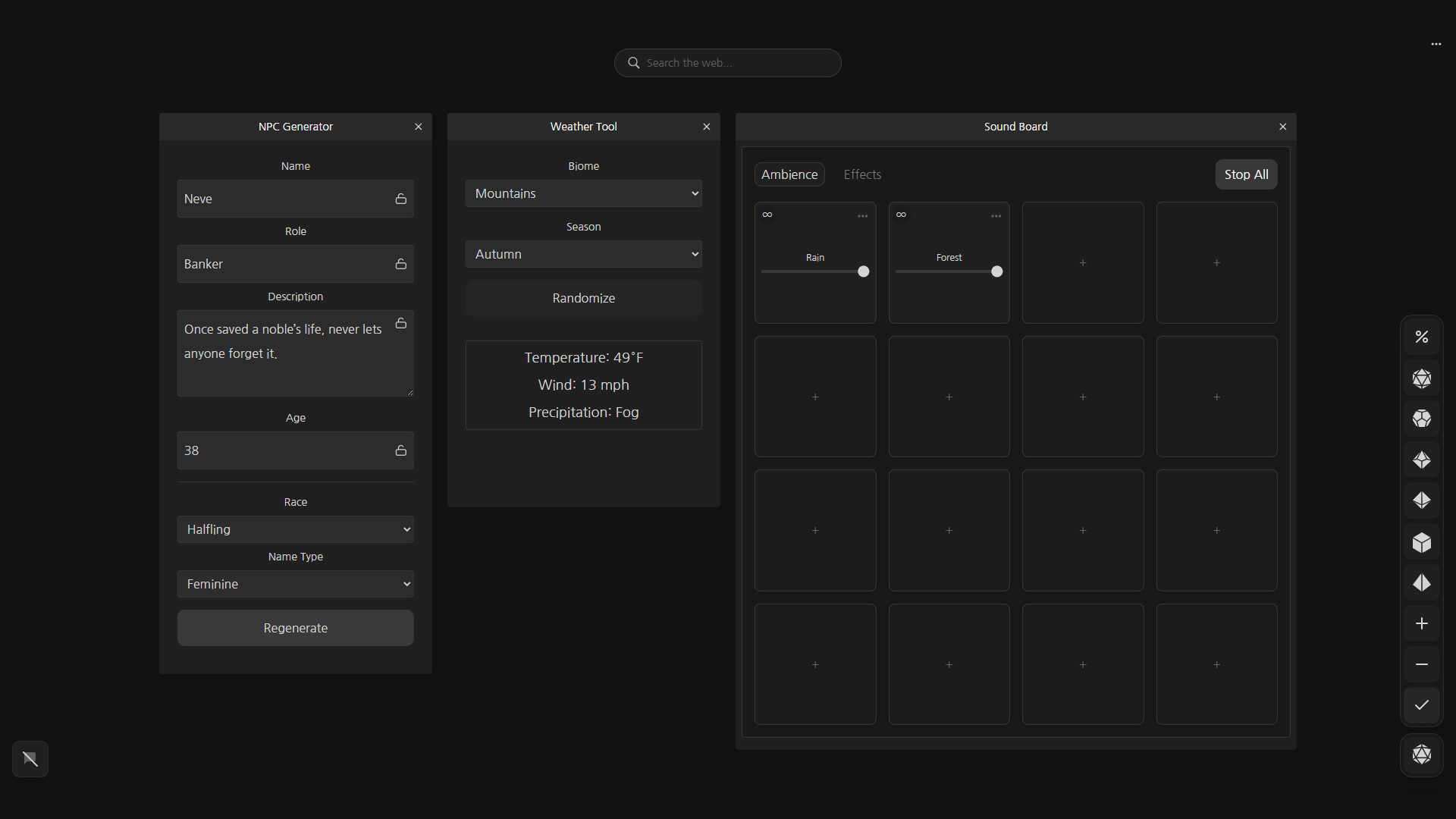
Task: Toggle looping on the Forest sound
Action: (901, 215)
